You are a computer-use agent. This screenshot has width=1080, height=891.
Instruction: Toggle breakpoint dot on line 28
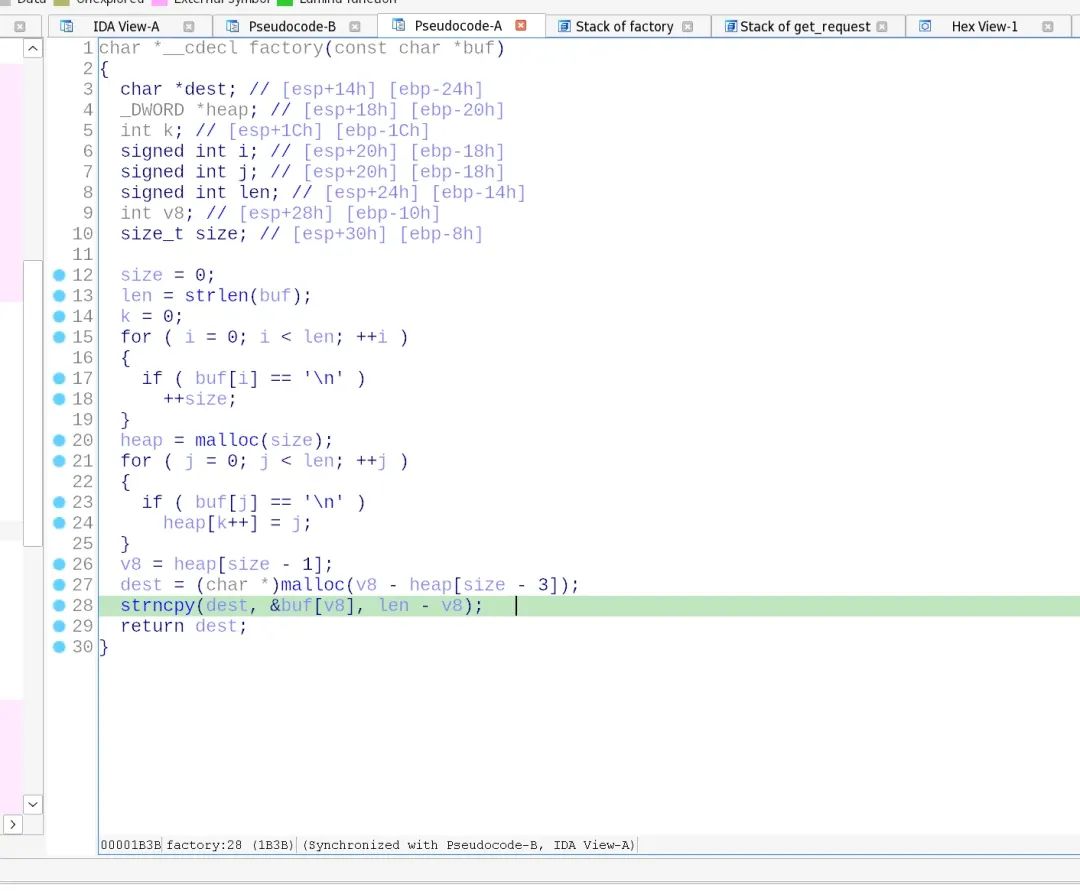coord(59,605)
